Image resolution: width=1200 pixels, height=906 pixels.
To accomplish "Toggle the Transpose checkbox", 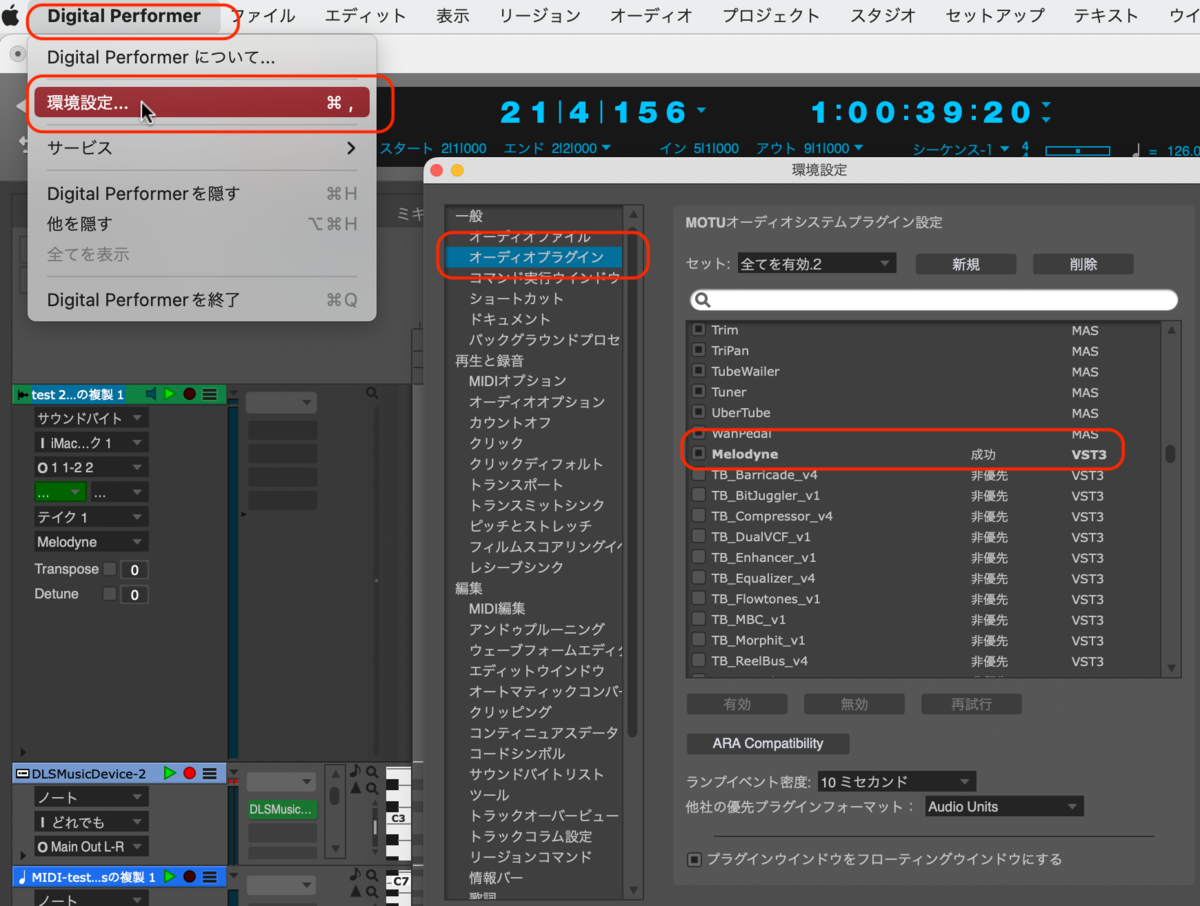I will [x=110, y=569].
